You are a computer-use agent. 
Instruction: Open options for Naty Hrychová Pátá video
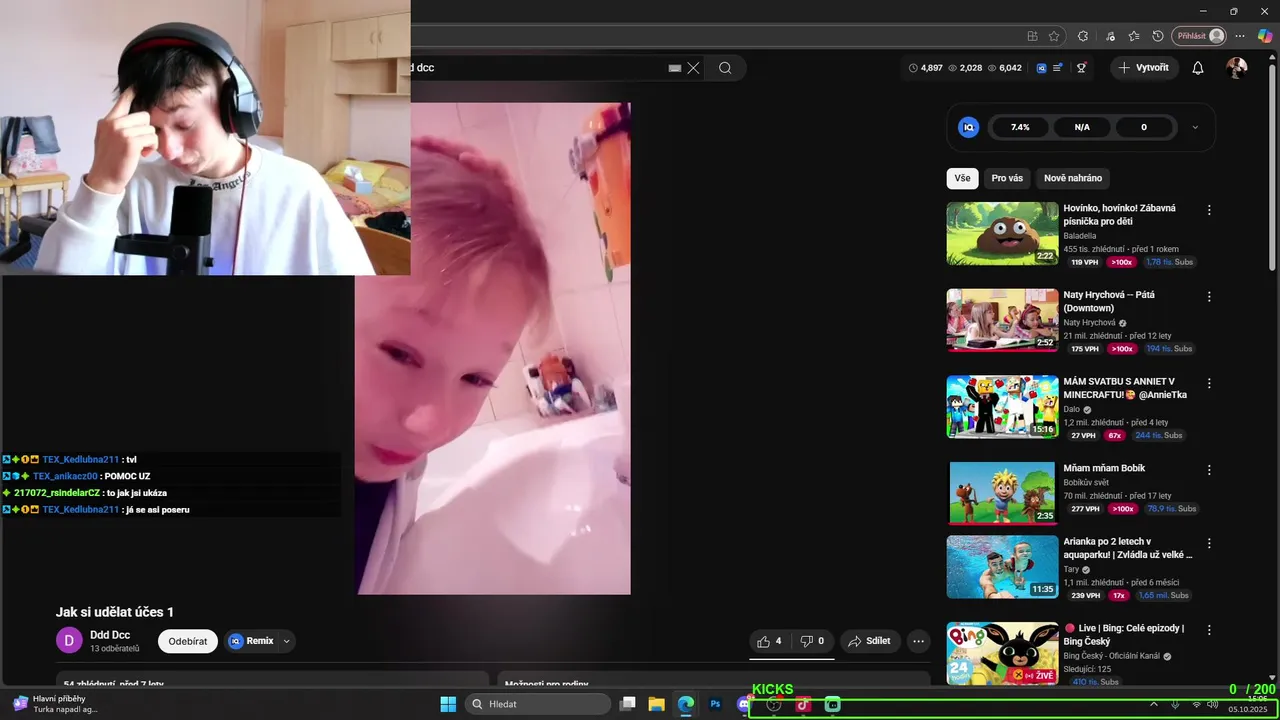(x=1209, y=297)
